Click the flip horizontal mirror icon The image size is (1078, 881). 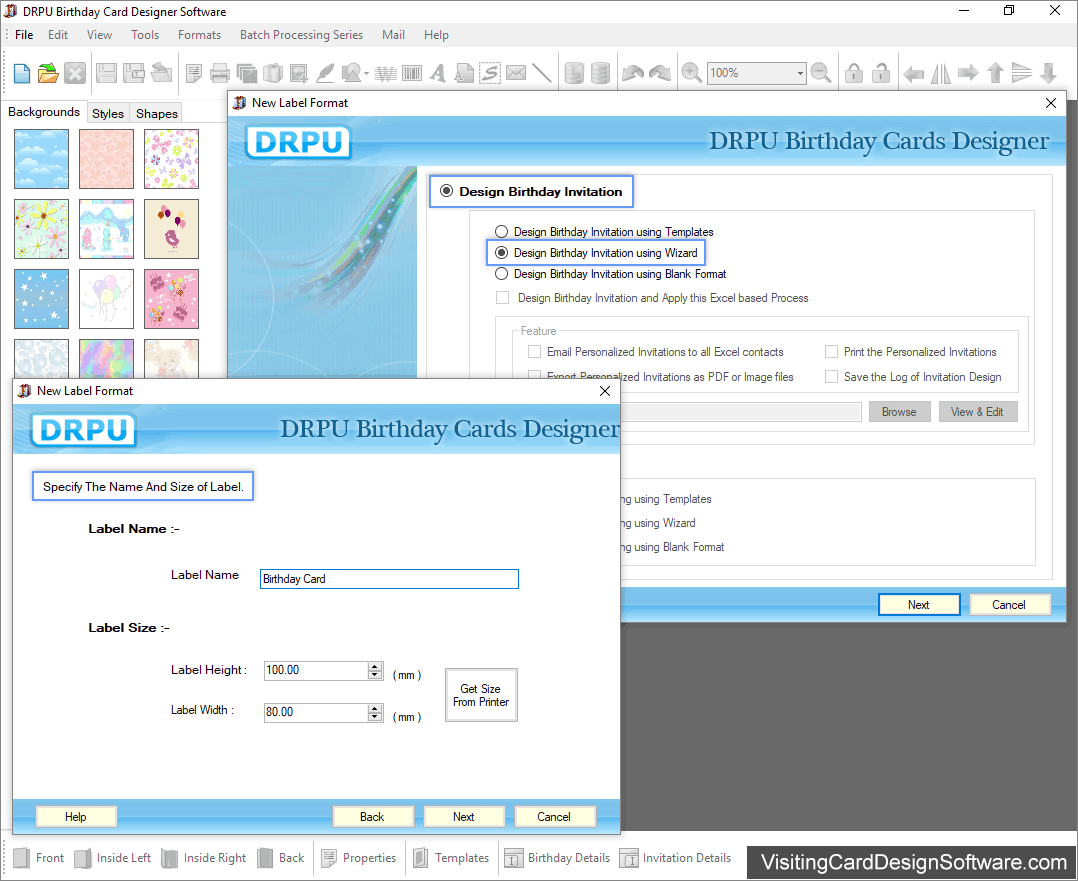point(940,73)
